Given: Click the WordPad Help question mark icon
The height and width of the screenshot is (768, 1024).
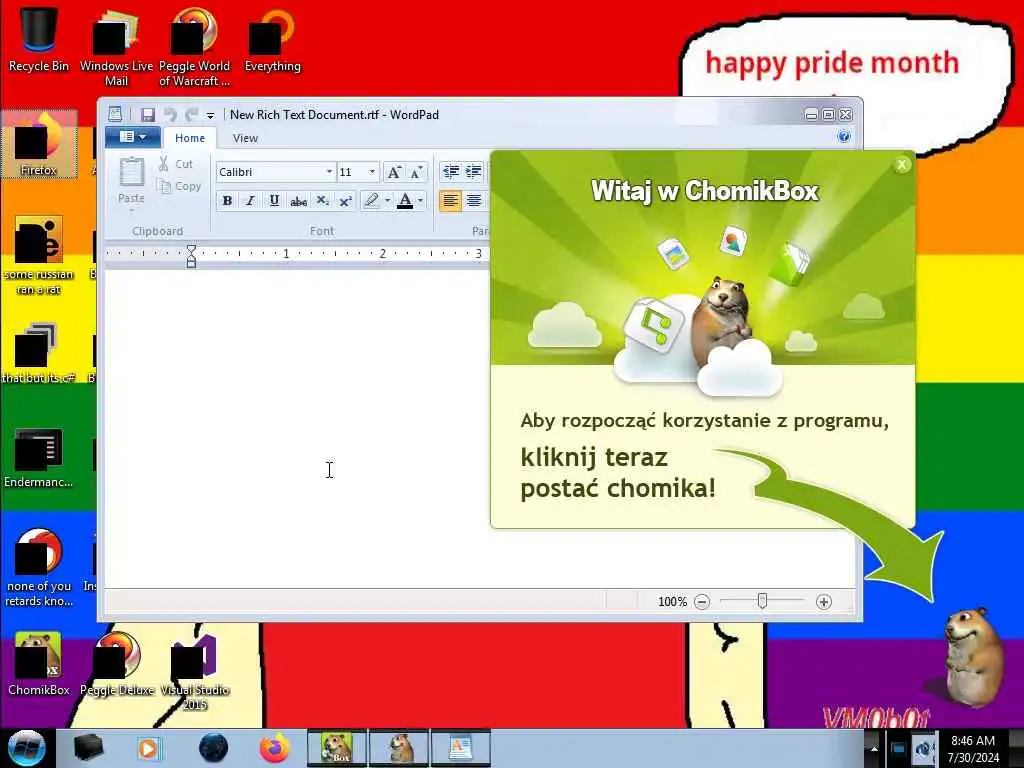Looking at the screenshot, I should pos(843,136).
